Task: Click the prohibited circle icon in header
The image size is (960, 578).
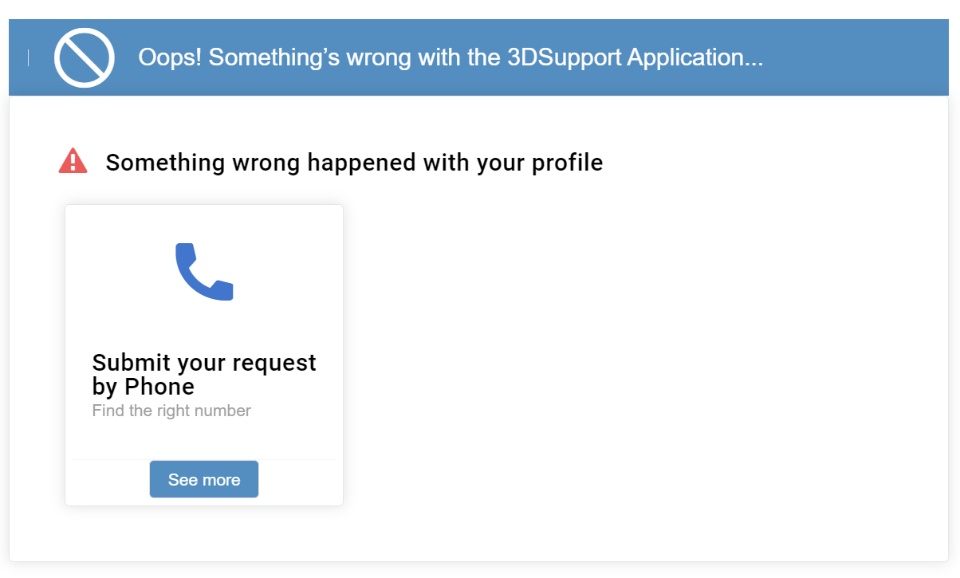Action: pos(84,57)
